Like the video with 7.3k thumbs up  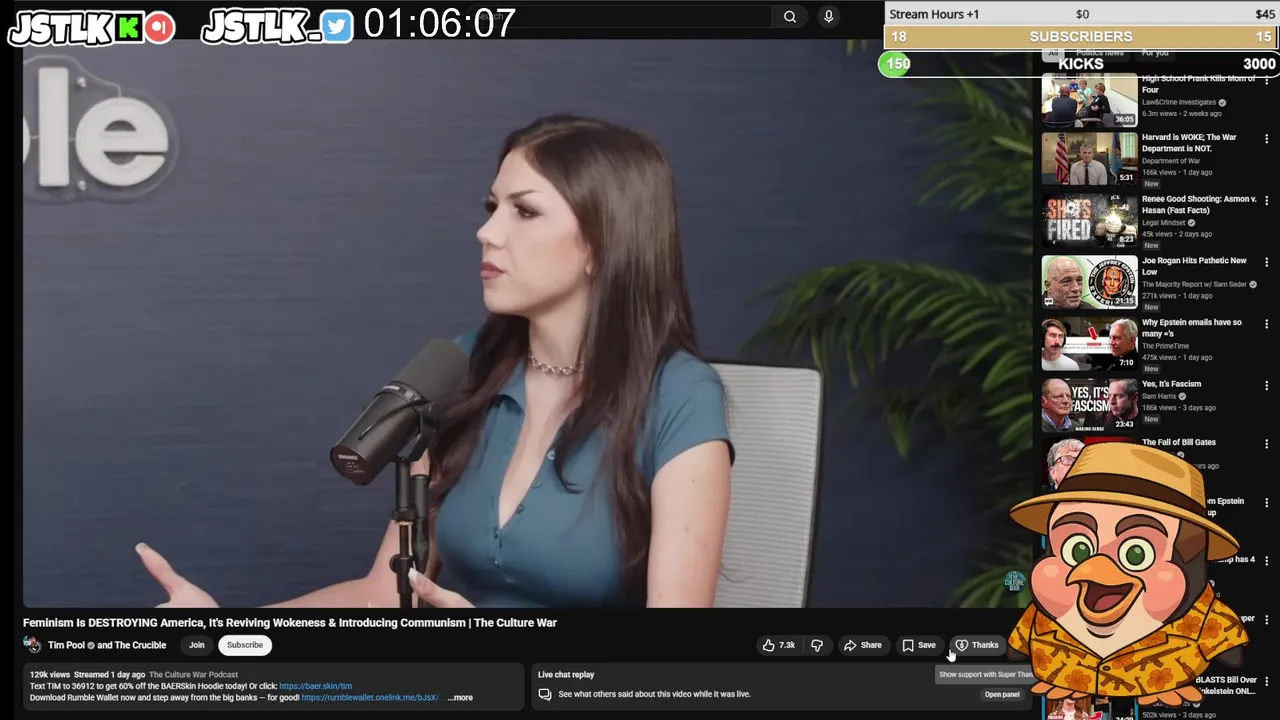(x=779, y=645)
